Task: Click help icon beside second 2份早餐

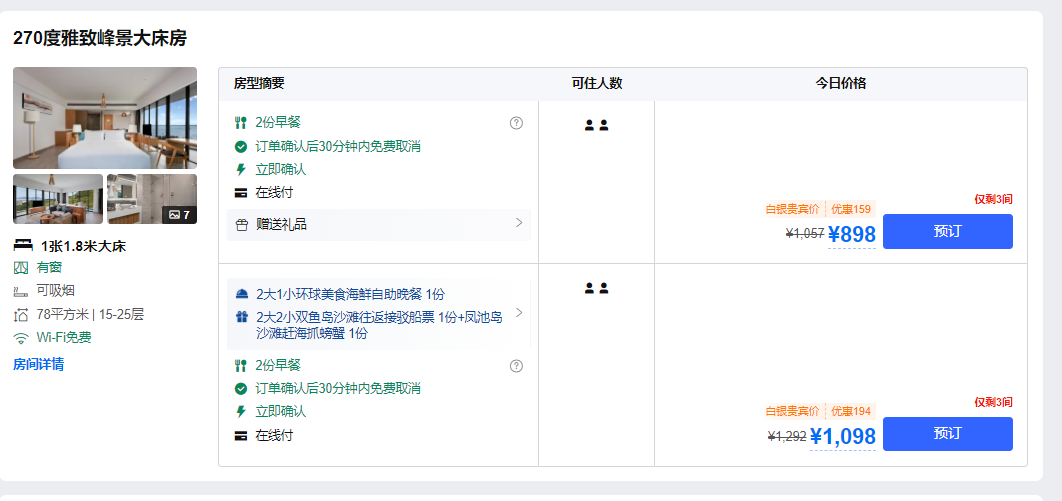Action: click(516, 366)
